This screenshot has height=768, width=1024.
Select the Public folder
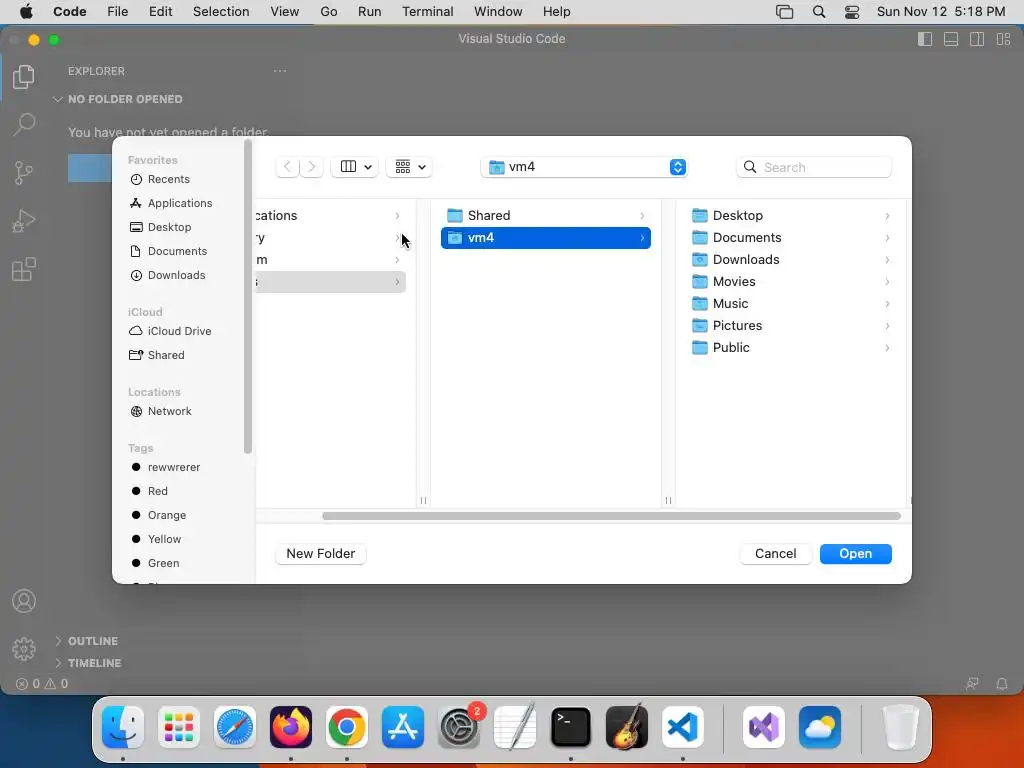click(790, 347)
